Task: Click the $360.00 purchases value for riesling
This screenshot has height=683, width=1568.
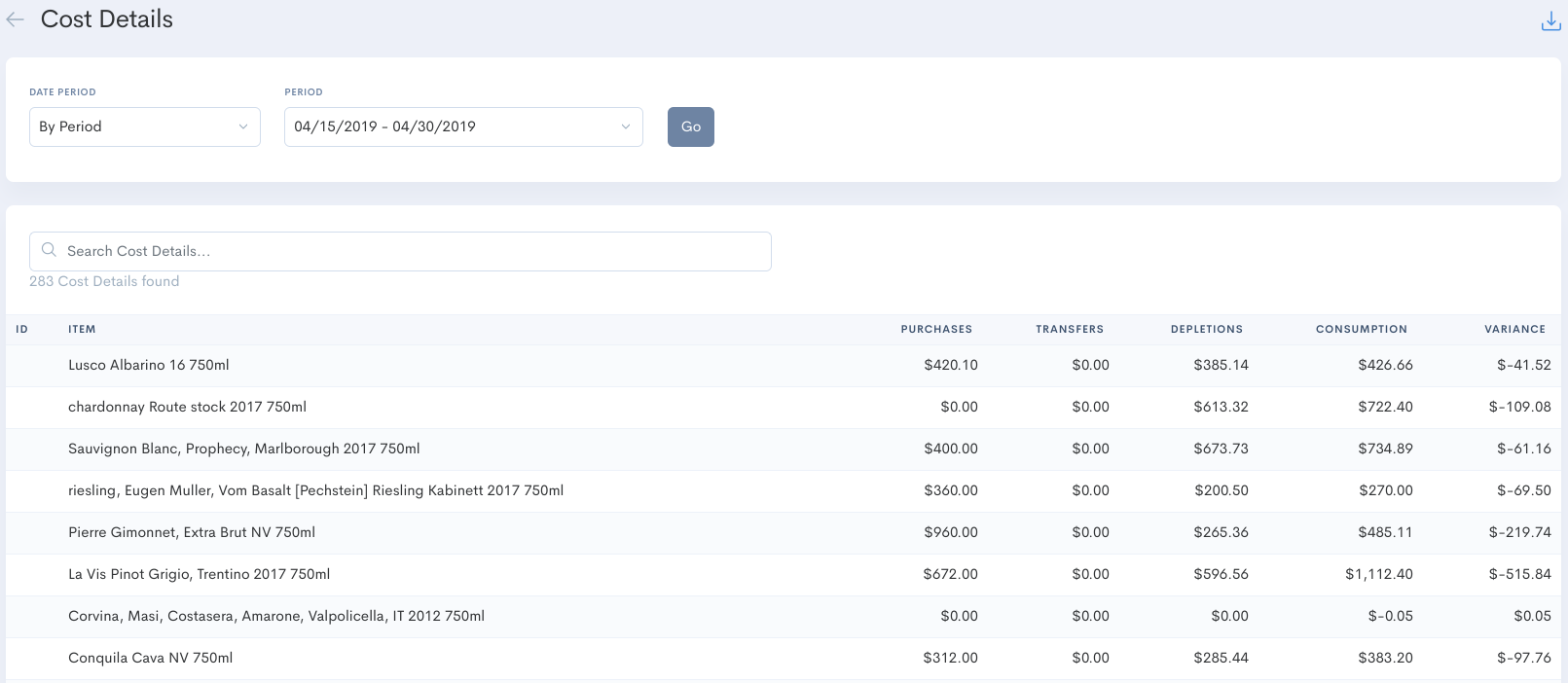Action: coord(951,490)
